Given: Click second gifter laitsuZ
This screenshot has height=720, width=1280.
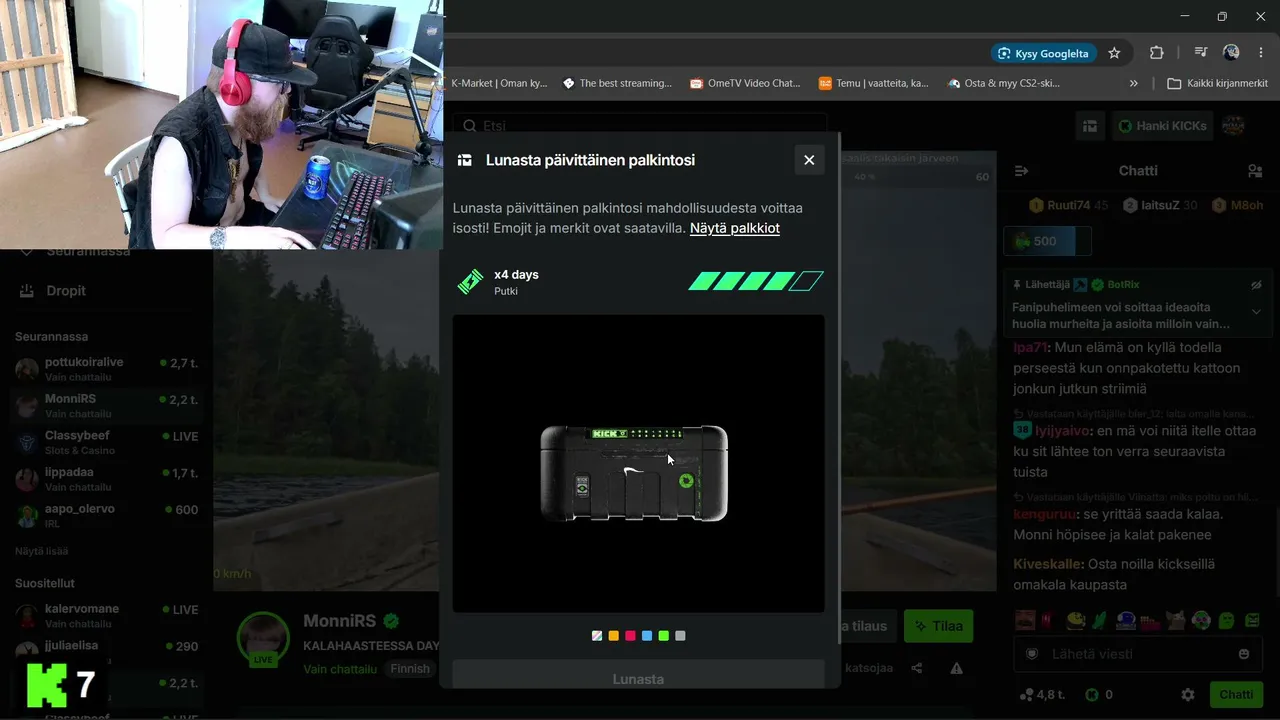Looking at the screenshot, I should pos(1160,205).
